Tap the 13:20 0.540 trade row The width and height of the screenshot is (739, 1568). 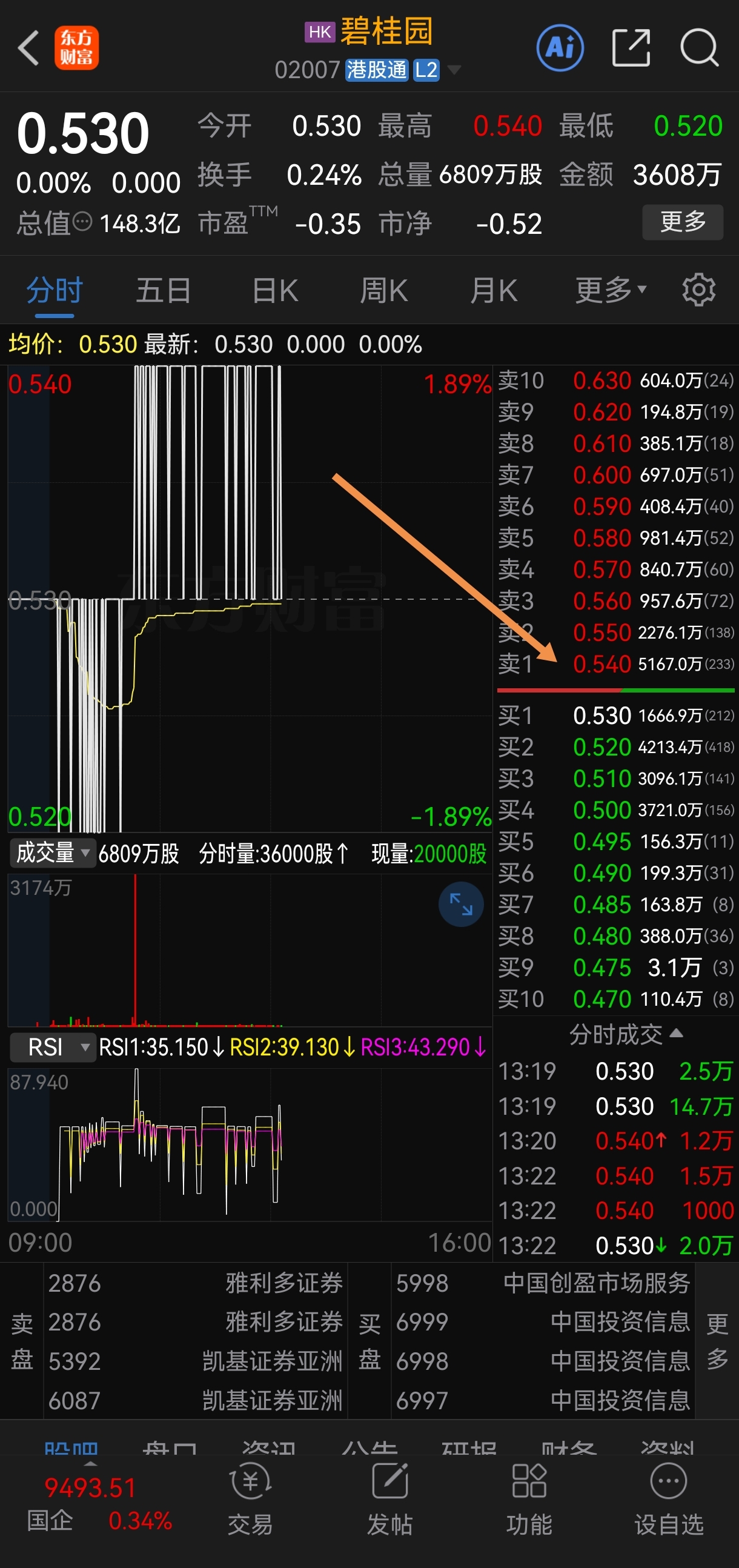pyautogui.click(x=615, y=1141)
